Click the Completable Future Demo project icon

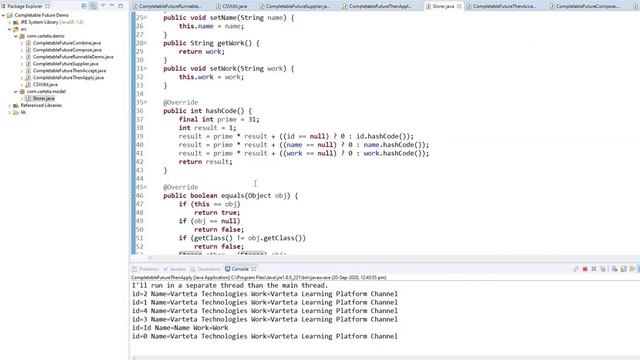(x=10, y=15)
